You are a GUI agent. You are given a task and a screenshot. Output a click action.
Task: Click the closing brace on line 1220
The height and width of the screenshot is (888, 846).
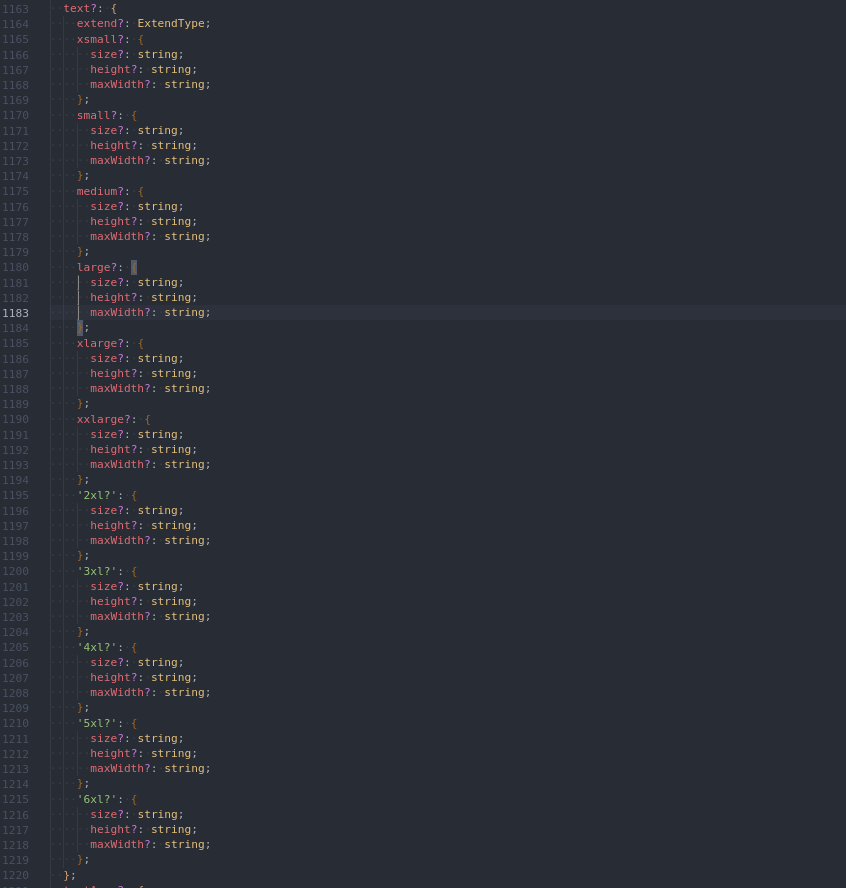click(66, 875)
